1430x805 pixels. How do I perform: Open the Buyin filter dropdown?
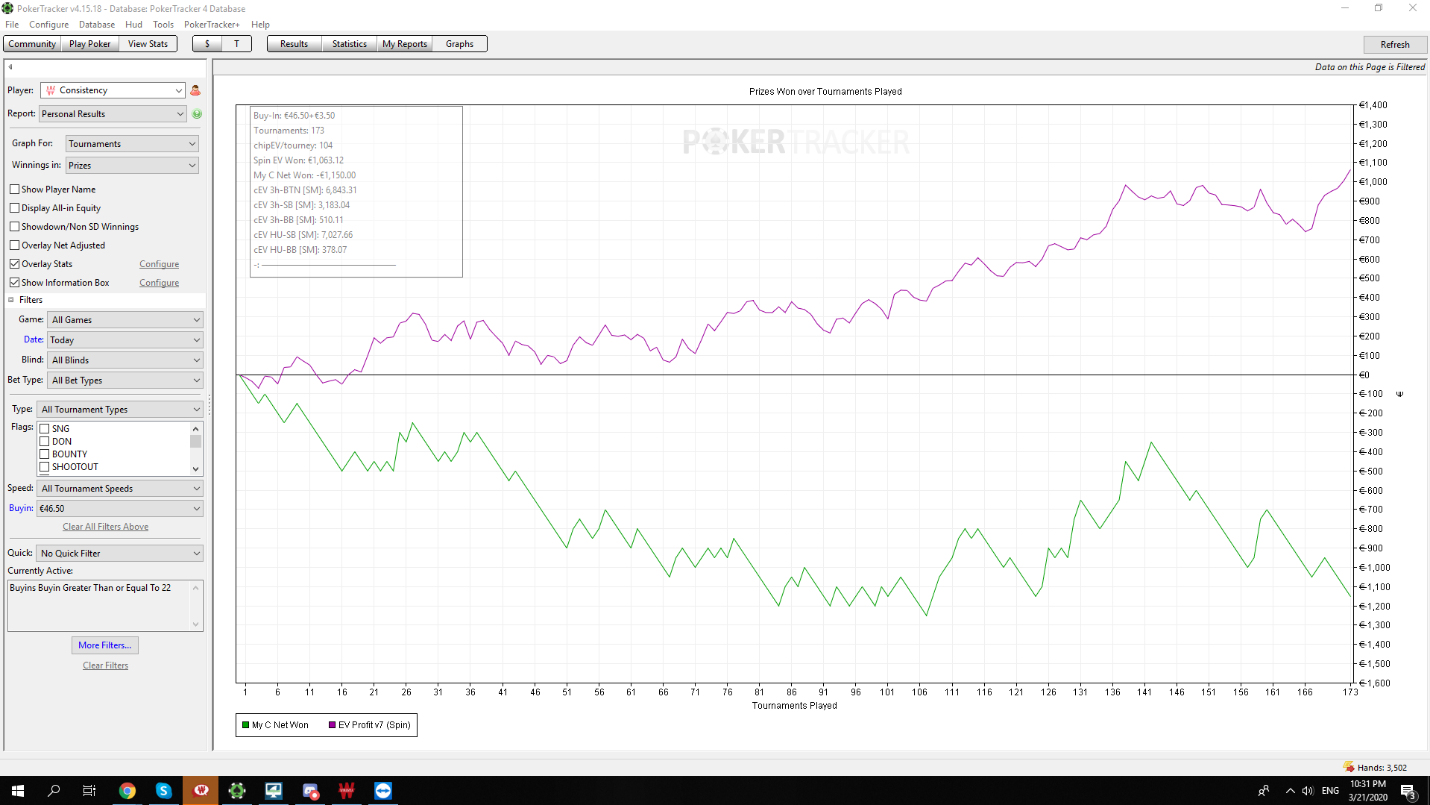120,509
